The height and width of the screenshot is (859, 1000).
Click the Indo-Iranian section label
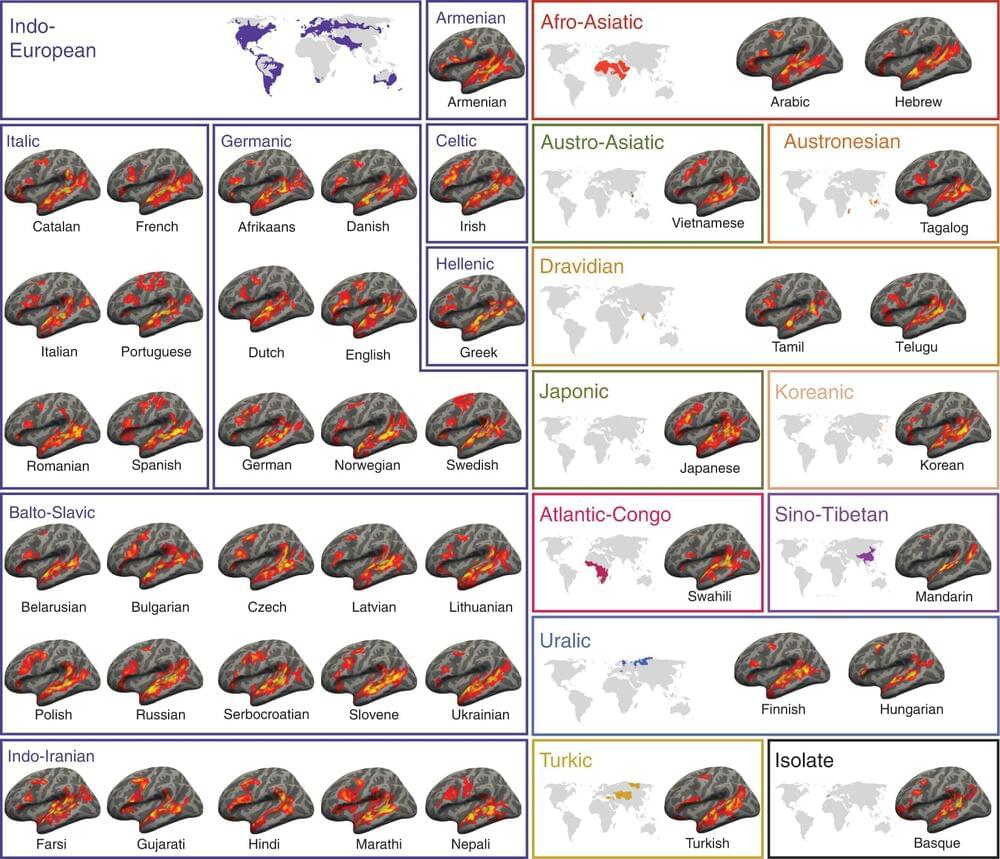(51, 756)
